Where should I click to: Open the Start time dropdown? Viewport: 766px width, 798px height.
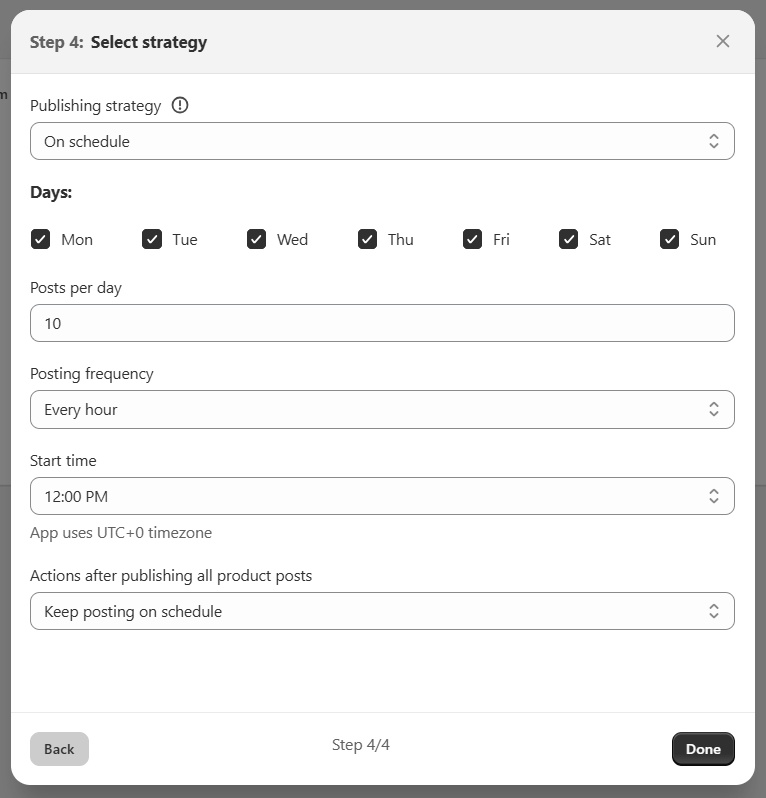coord(382,496)
